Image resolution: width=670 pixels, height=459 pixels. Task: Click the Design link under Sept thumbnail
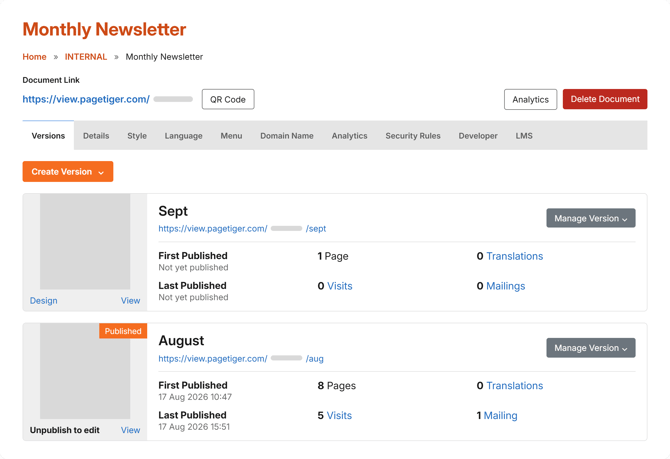pyautogui.click(x=44, y=300)
